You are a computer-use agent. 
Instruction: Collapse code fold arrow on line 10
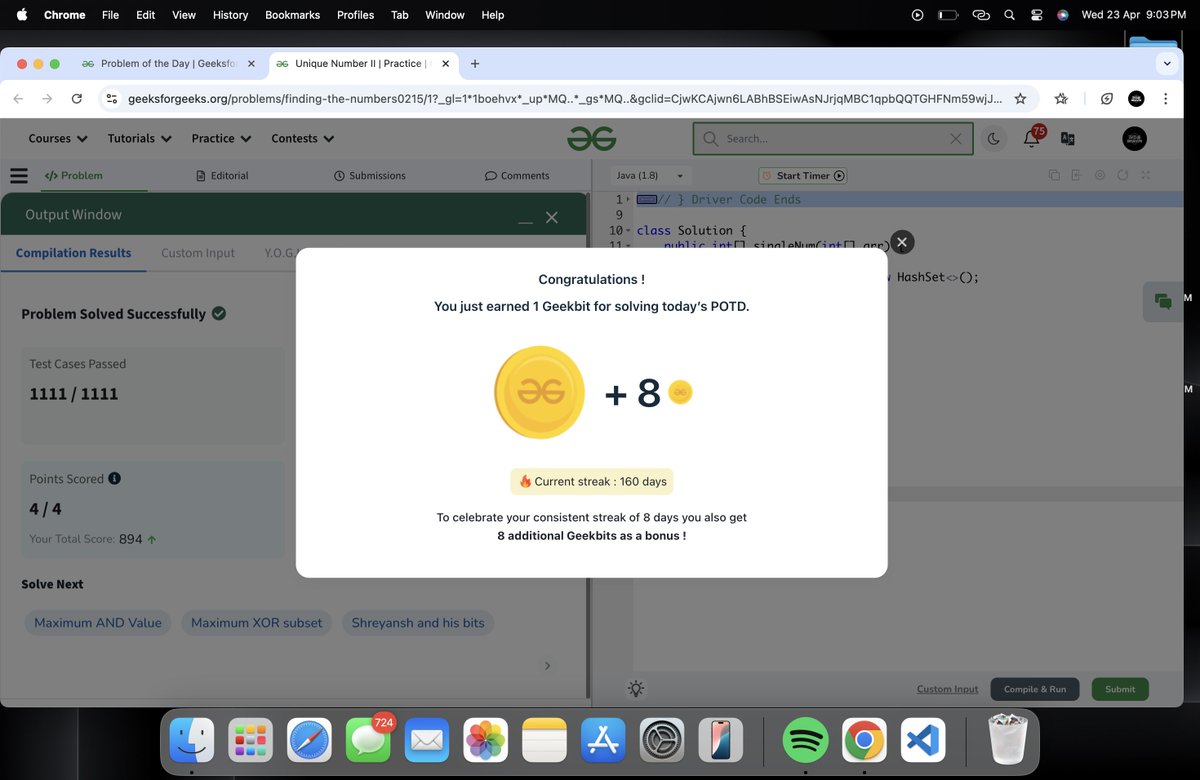click(x=627, y=231)
